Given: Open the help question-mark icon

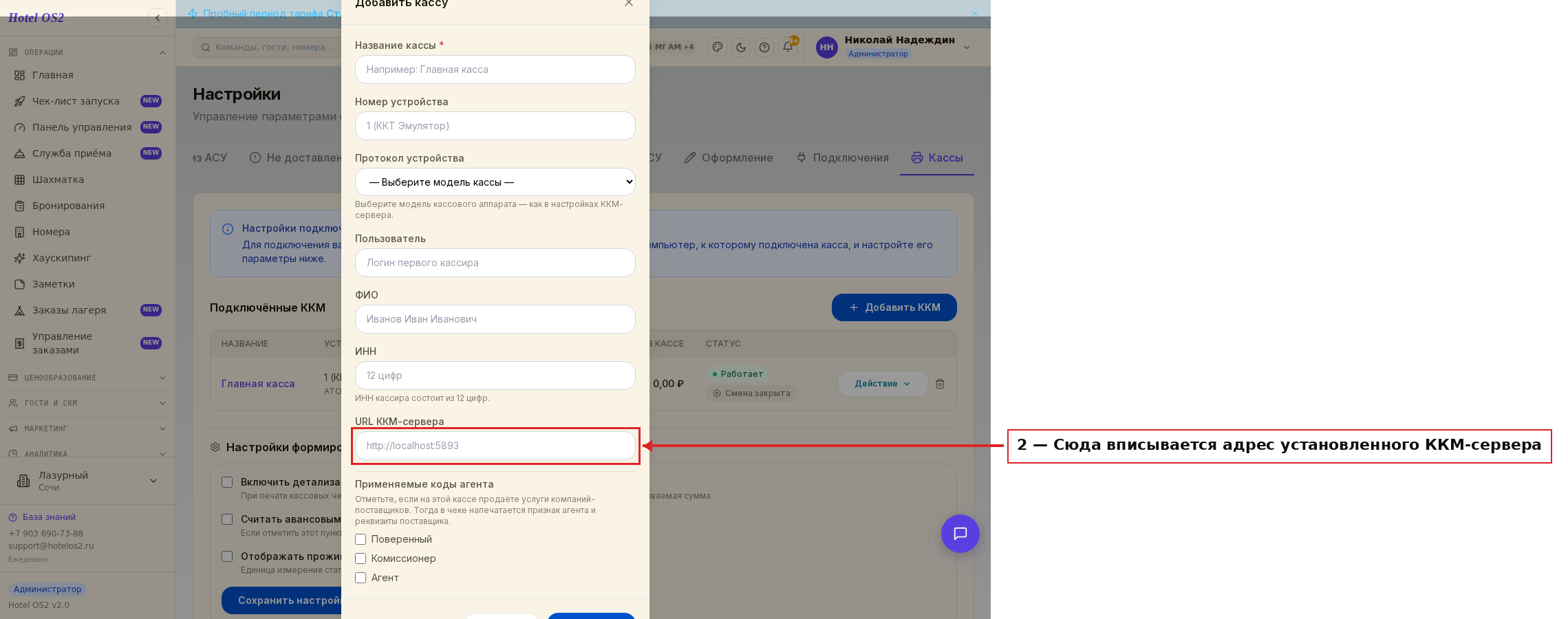Looking at the screenshot, I should pos(764,47).
